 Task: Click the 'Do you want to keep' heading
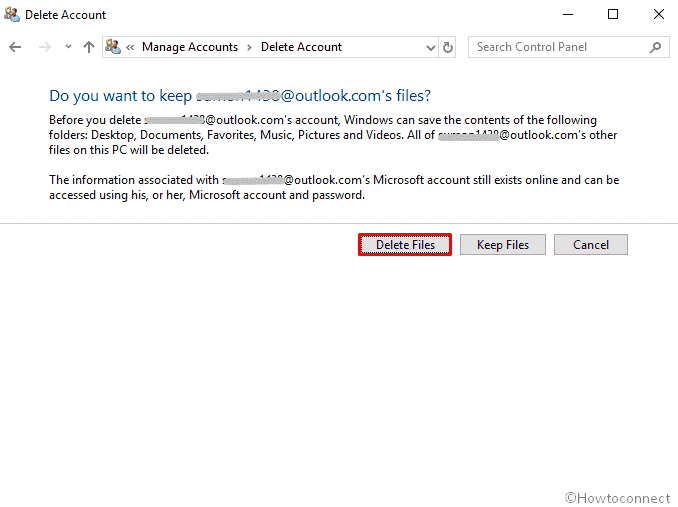[x=240, y=96]
